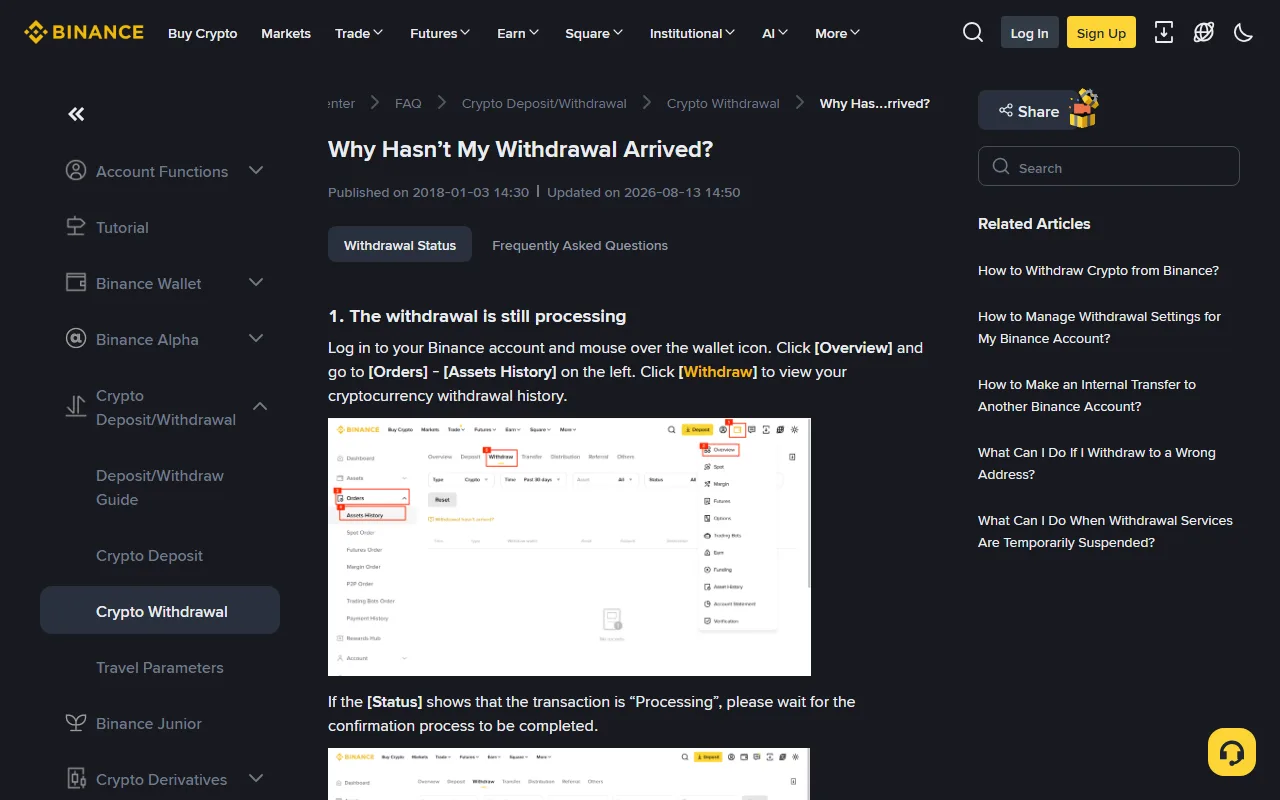Go to Buy Crypto

[203, 33]
